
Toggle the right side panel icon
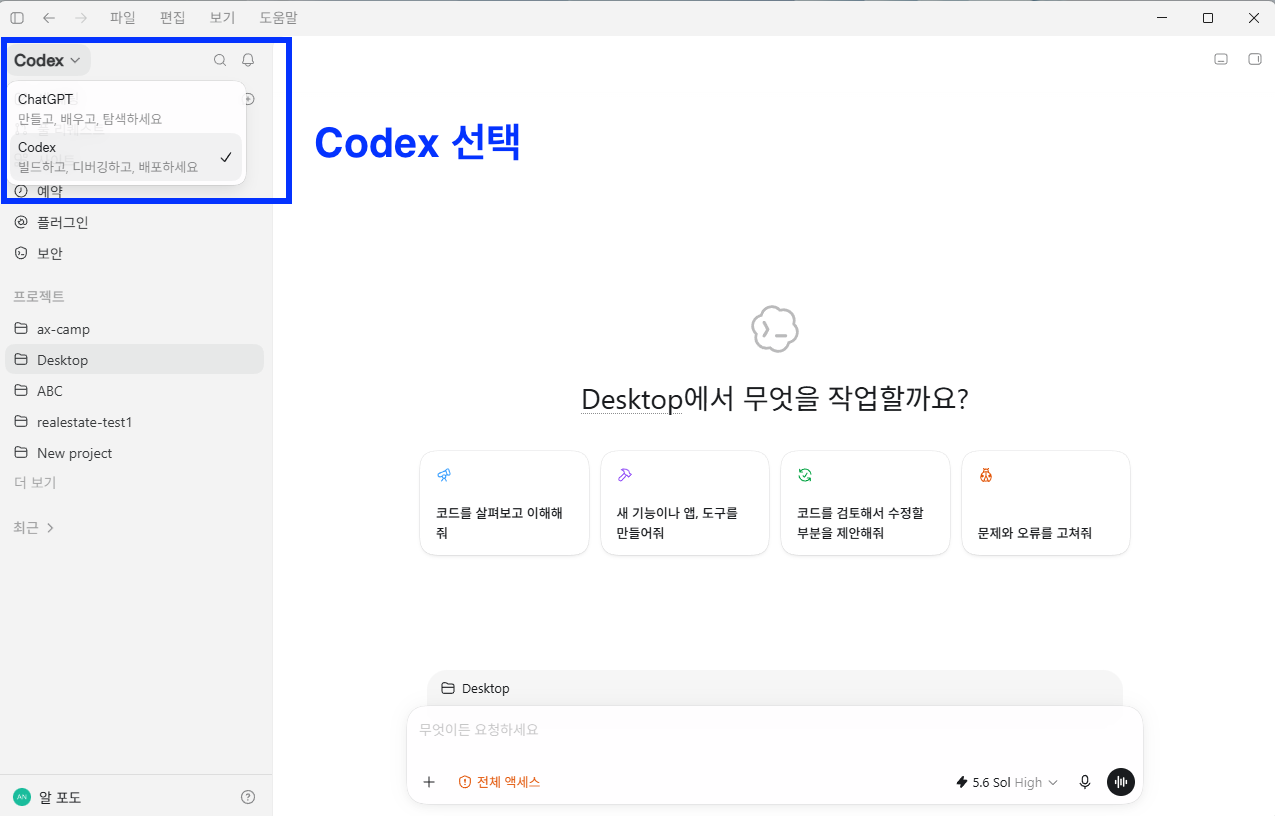[x=1255, y=59]
